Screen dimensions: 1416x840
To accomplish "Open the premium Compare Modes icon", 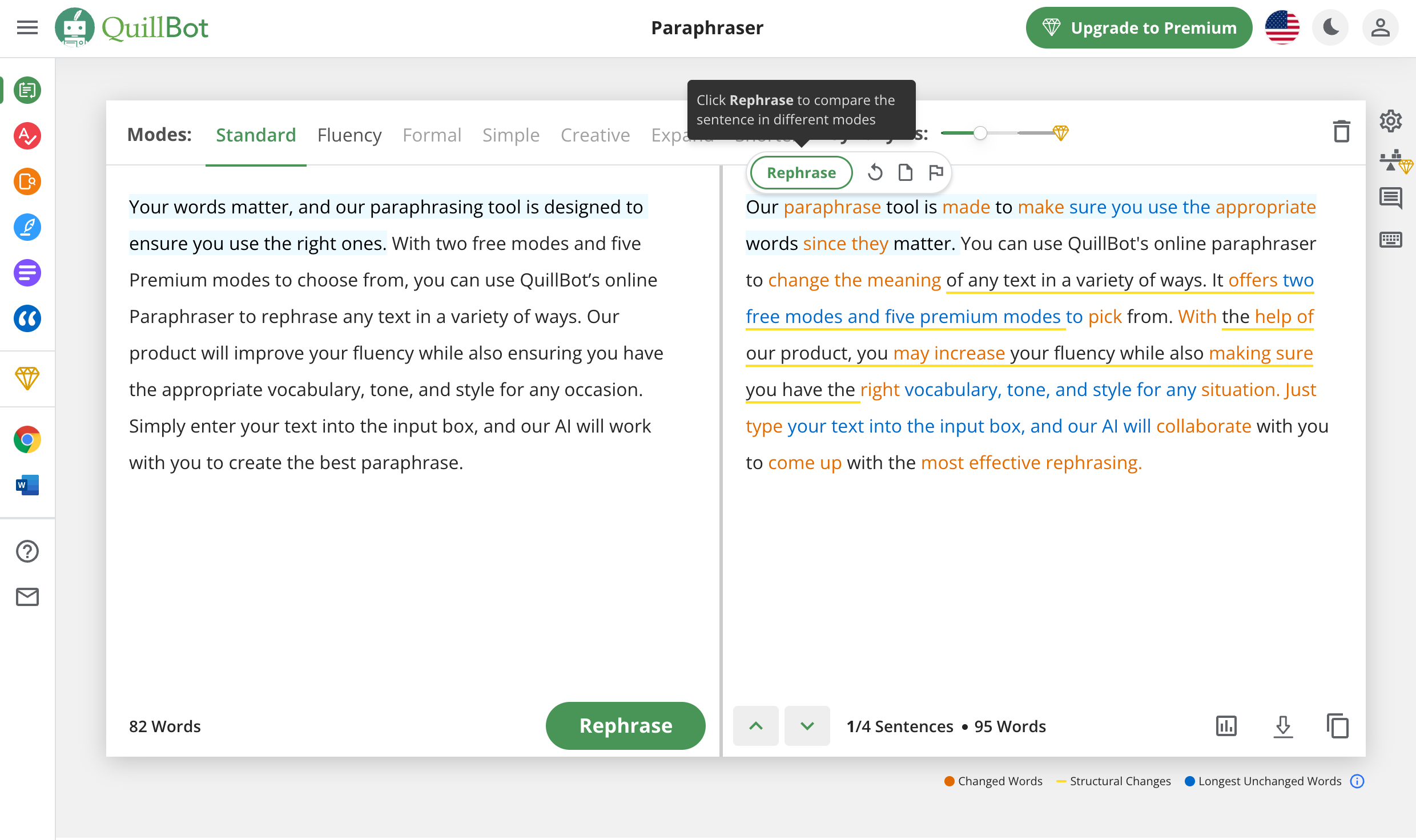I will [x=1395, y=161].
